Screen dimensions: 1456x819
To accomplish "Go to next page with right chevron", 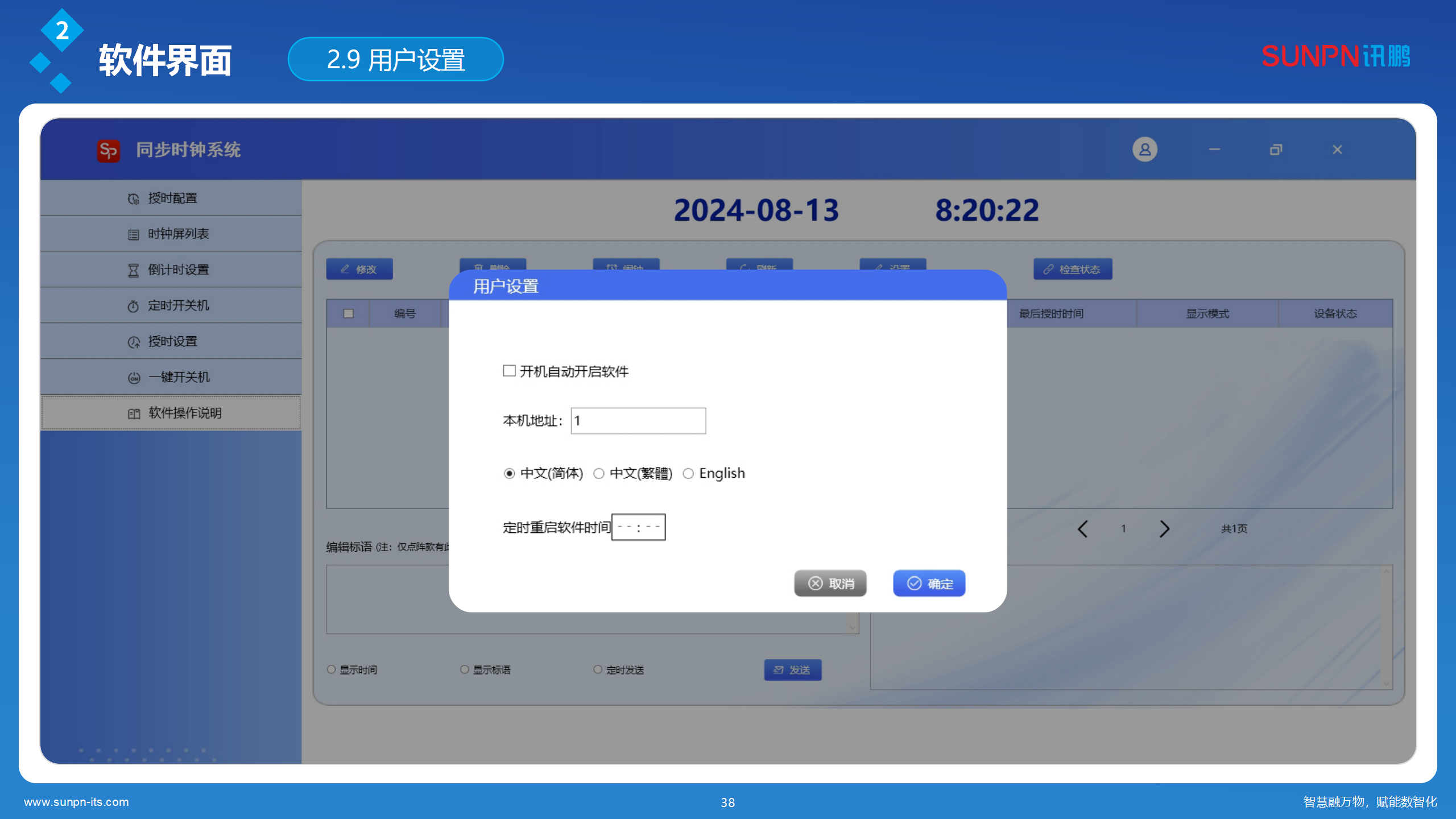I will (1164, 529).
